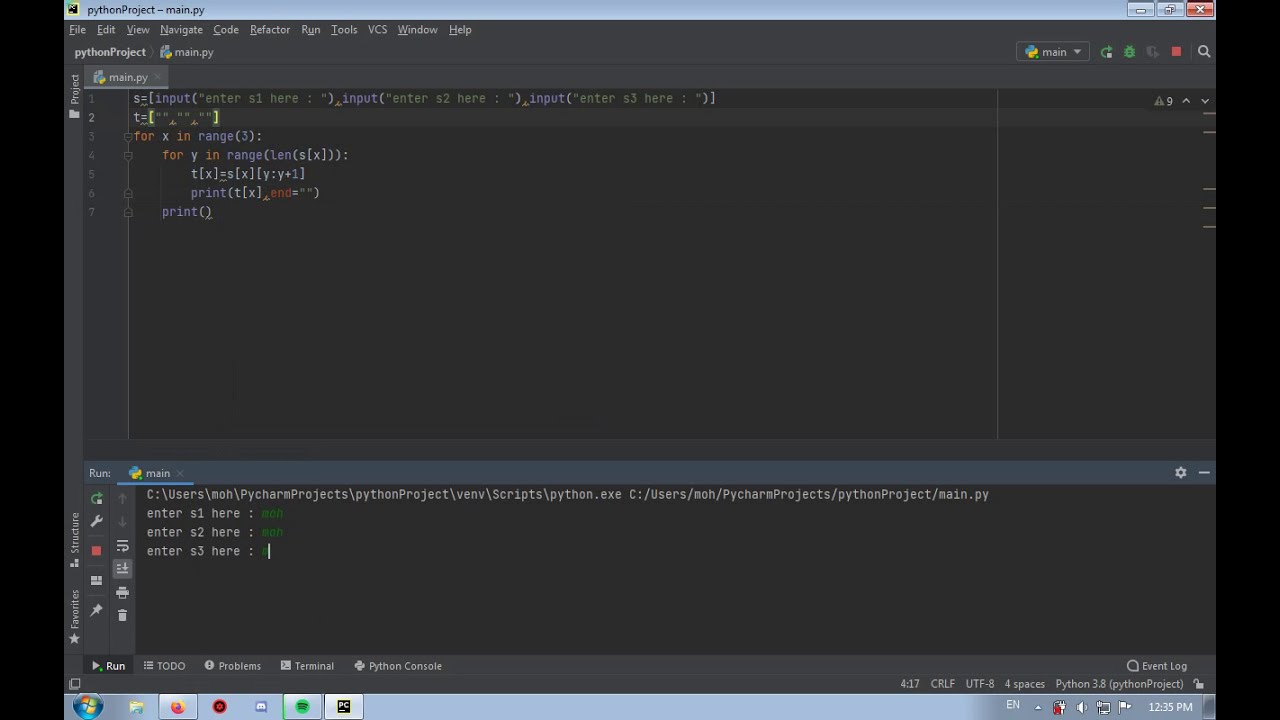Click the rerun icon in Run panel
The image size is (1280, 720).
[96, 498]
